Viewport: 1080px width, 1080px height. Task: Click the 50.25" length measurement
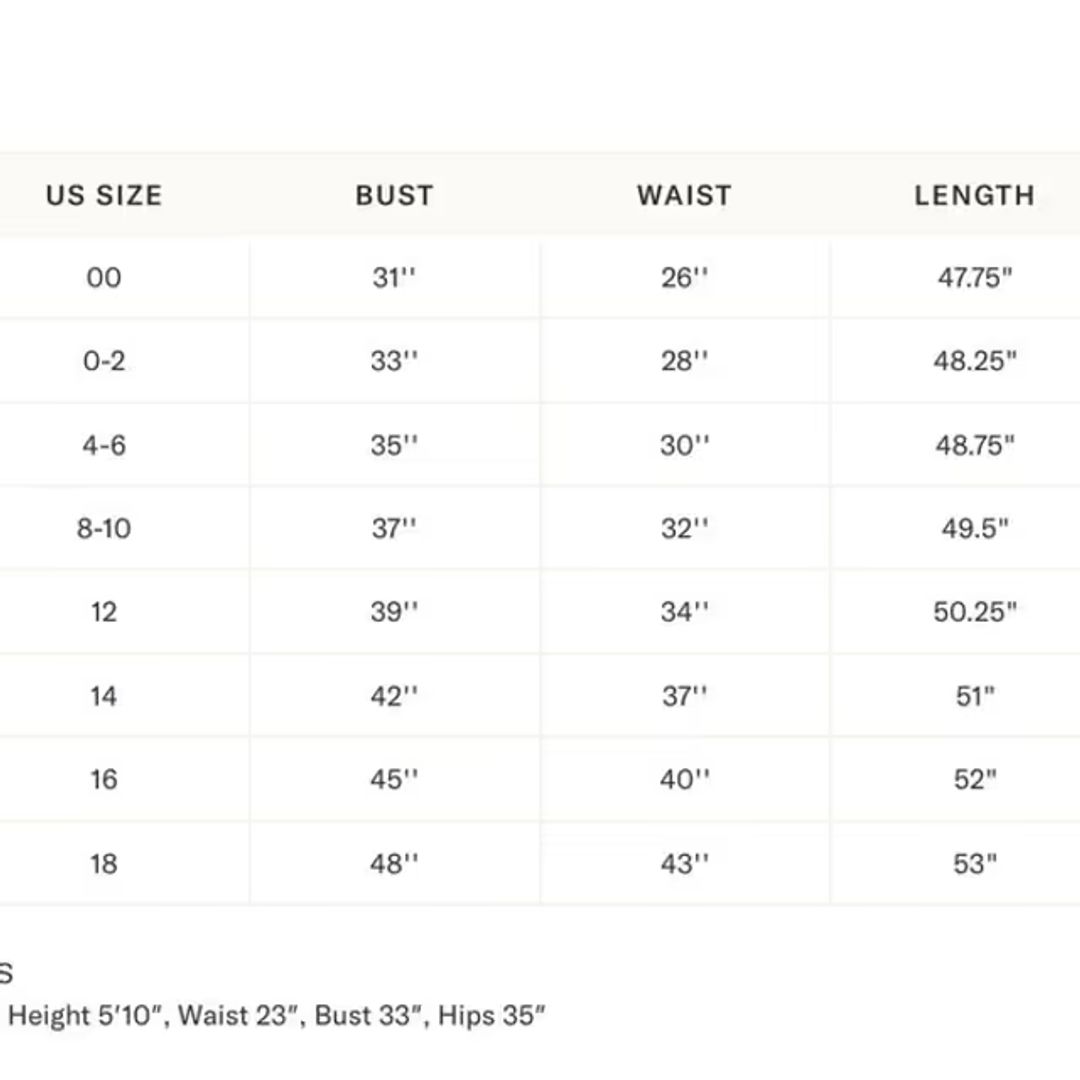point(974,612)
